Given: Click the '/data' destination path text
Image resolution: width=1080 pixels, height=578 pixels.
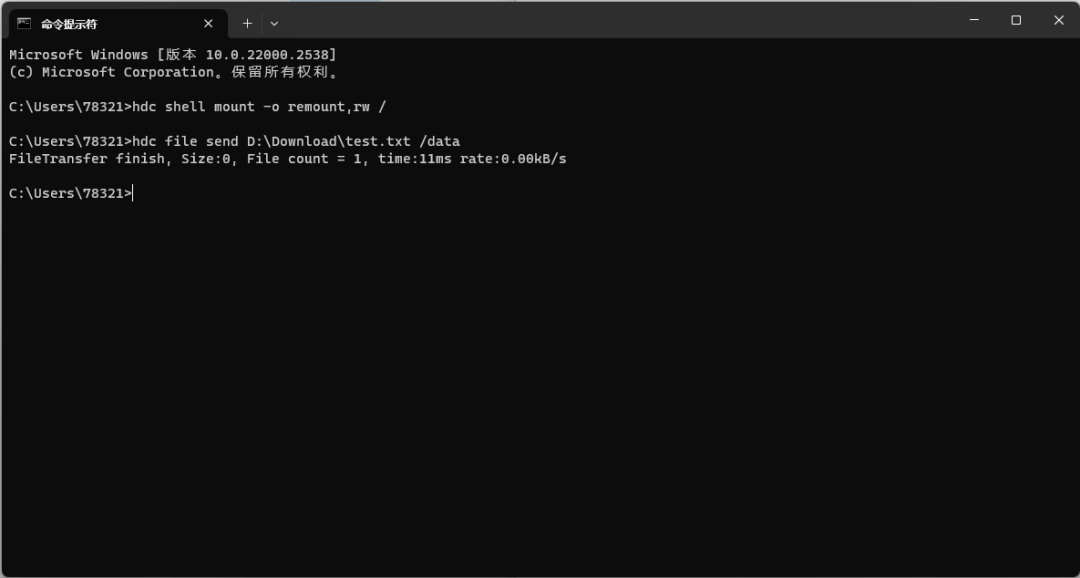Looking at the screenshot, I should (x=439, y=142).
